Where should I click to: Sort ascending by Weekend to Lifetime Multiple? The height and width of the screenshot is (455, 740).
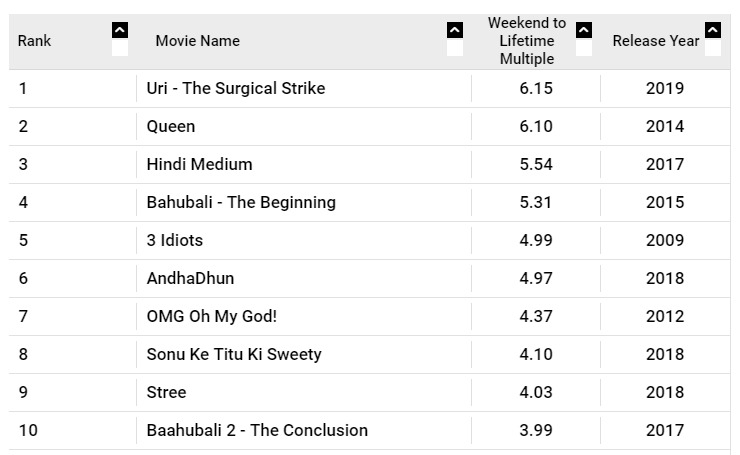[584, 31]
